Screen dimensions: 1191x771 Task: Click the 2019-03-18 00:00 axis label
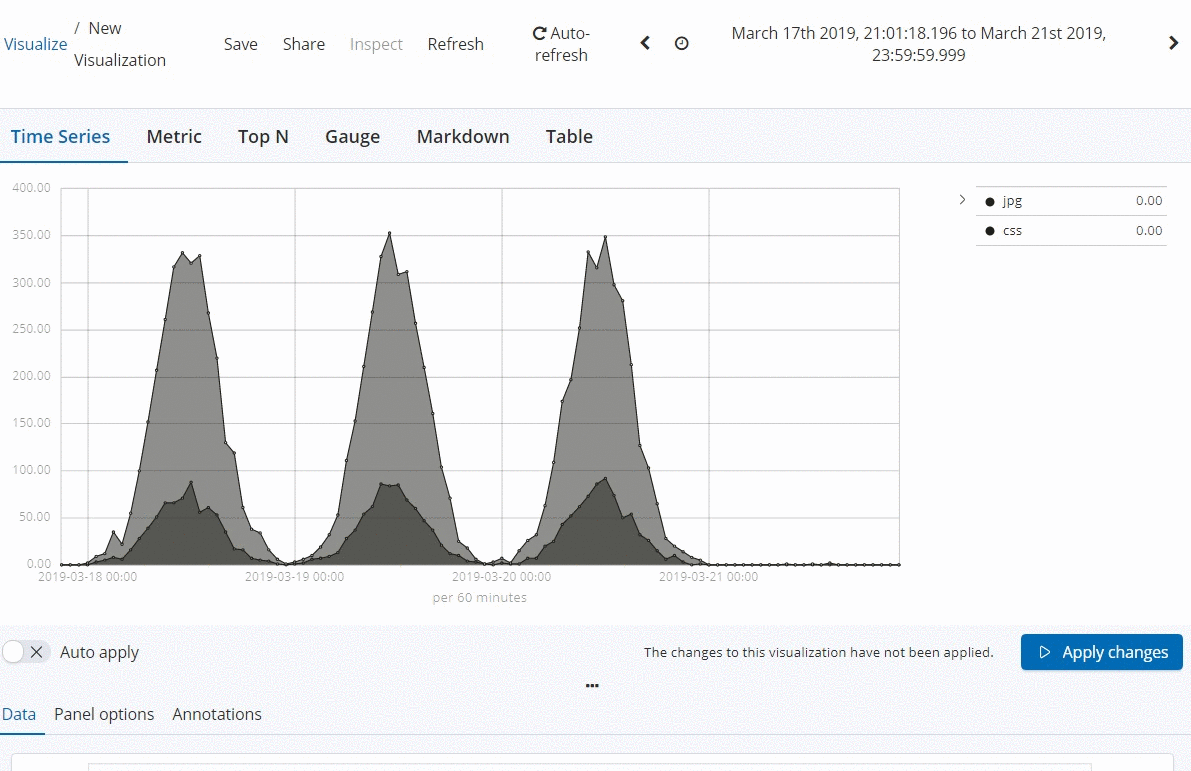coord(87,577)
